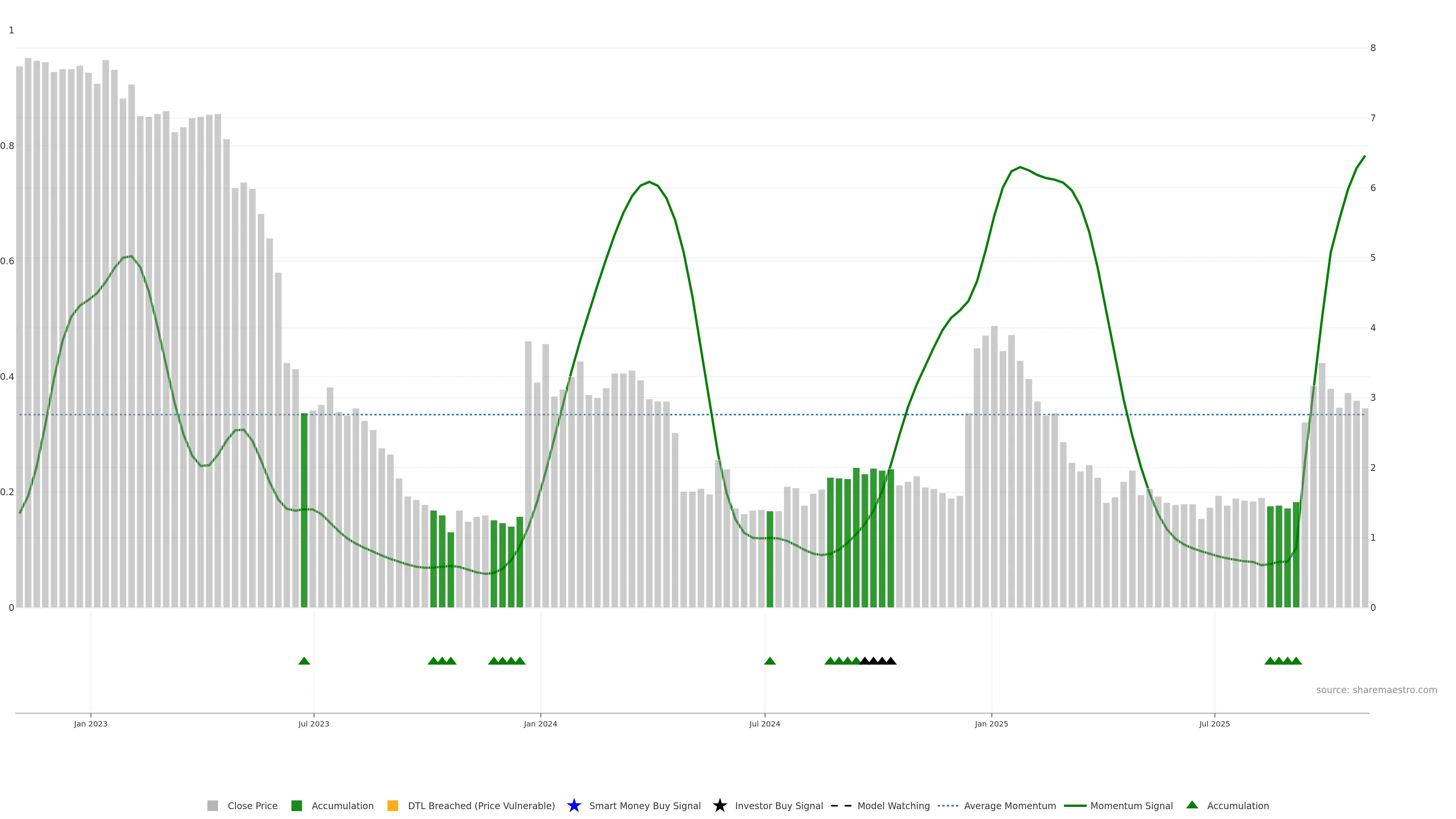1456x819 pixels.
Task: Click the Jan 2024 axis label
Action: (x=540, y=724)
